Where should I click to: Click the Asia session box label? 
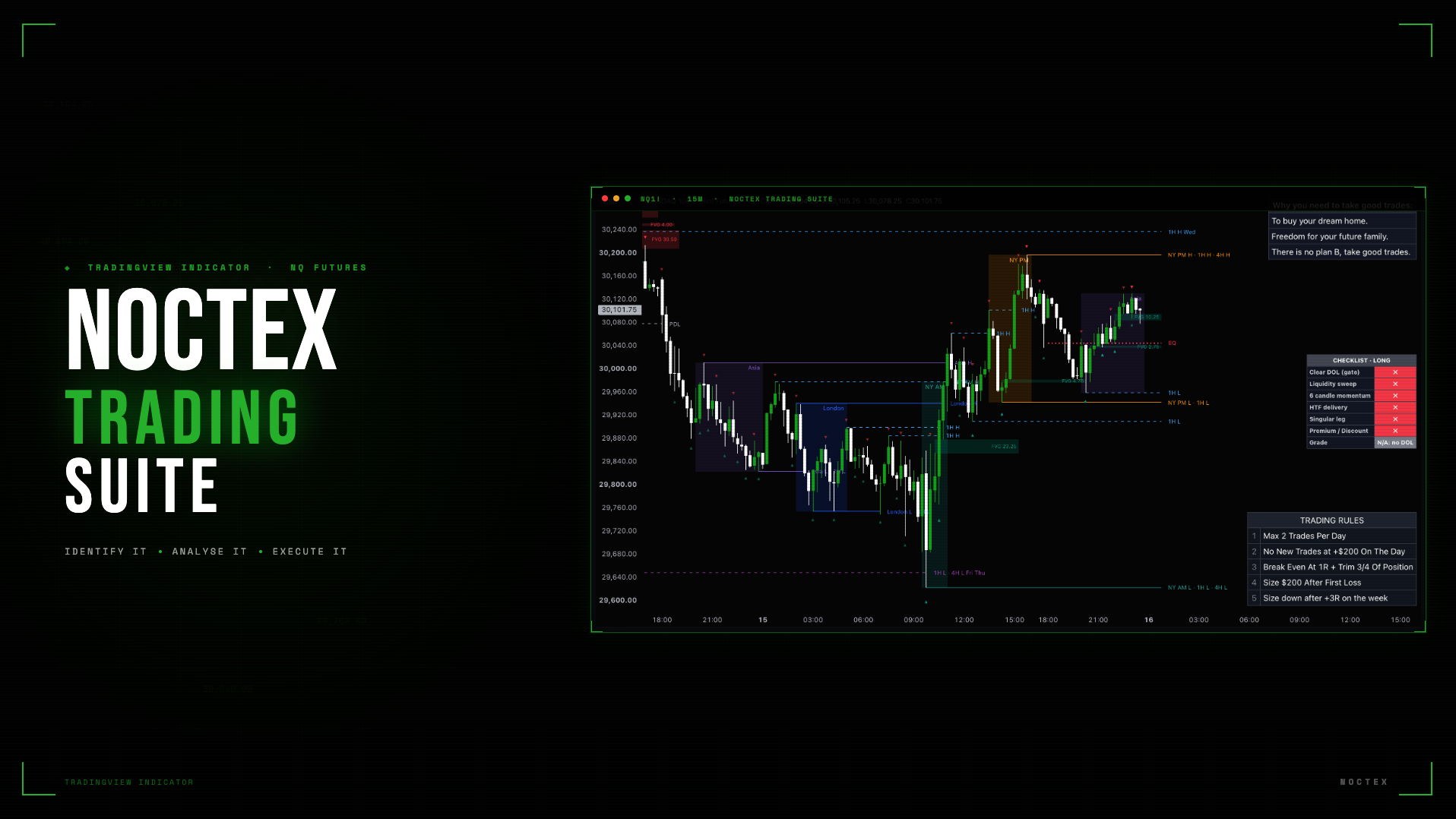[x=754, y=368]
